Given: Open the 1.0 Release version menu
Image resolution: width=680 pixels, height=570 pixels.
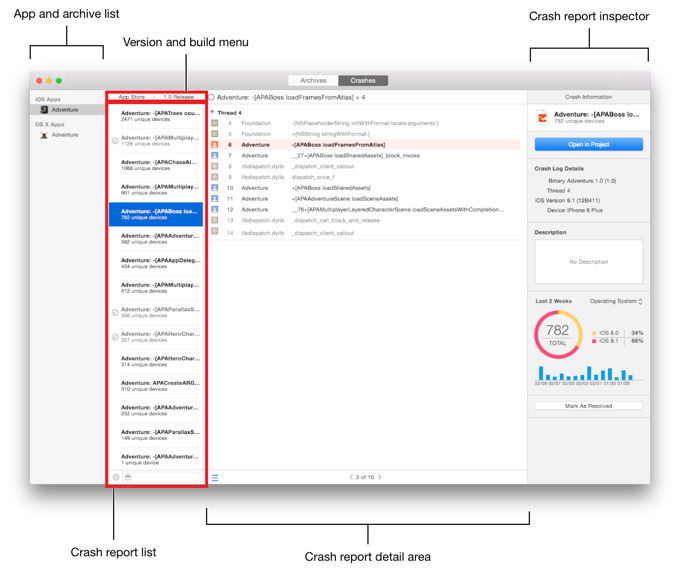Looking at the screenshot, I should (x=179, y=97).
